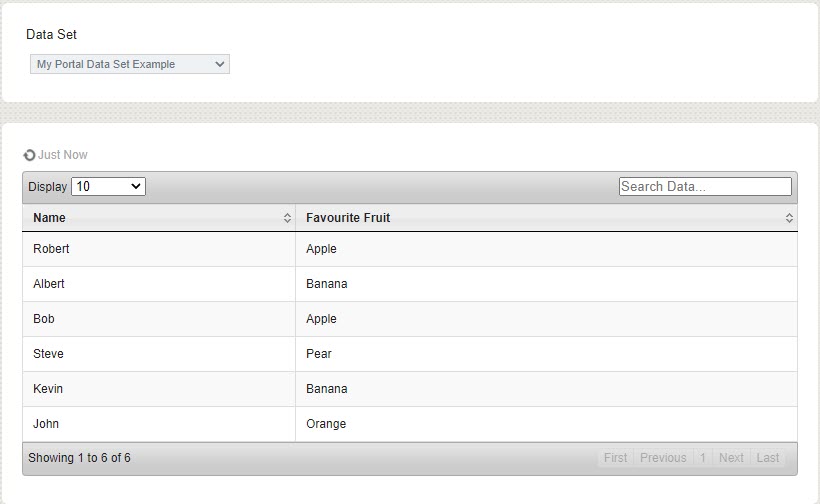Click the Name column header
Image resolution: width=820 pixels, height=504 pixels.
tap(159, 217)
